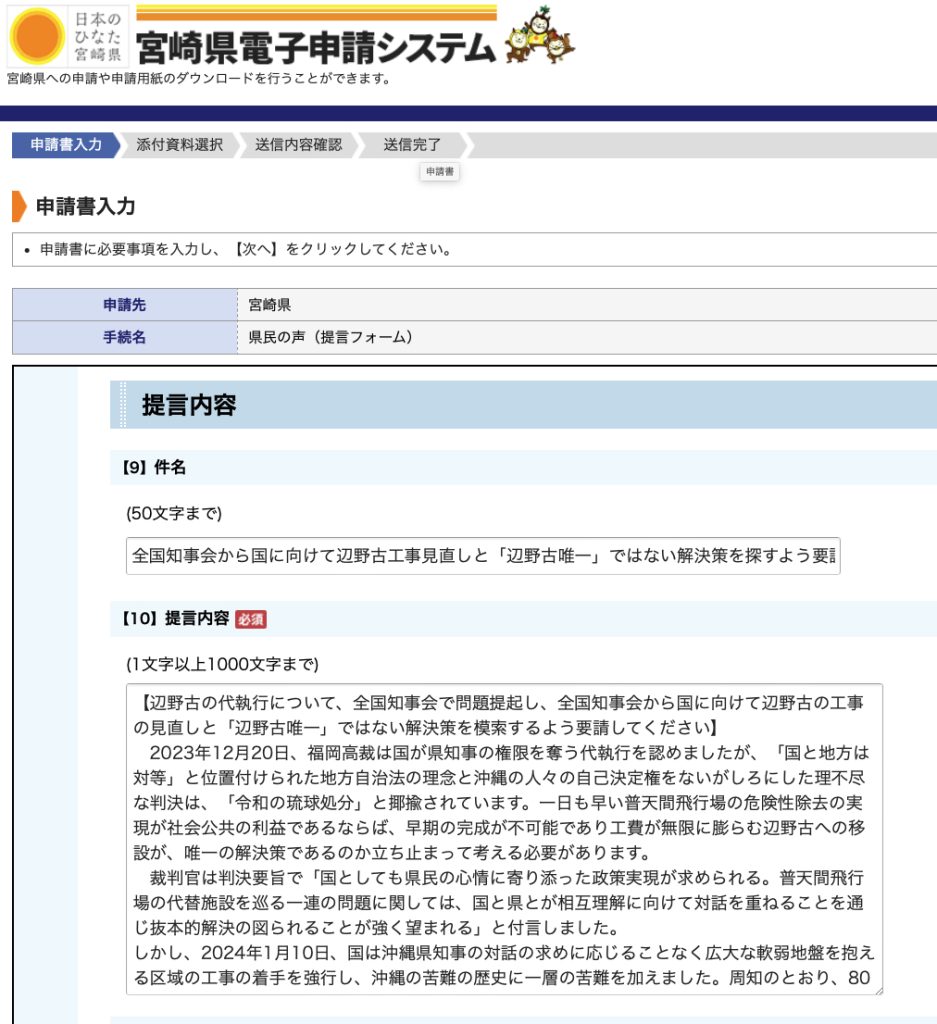Open the 送信内容確認 step
Viewport: 937px width, 1024px height.
pos(298,145)
